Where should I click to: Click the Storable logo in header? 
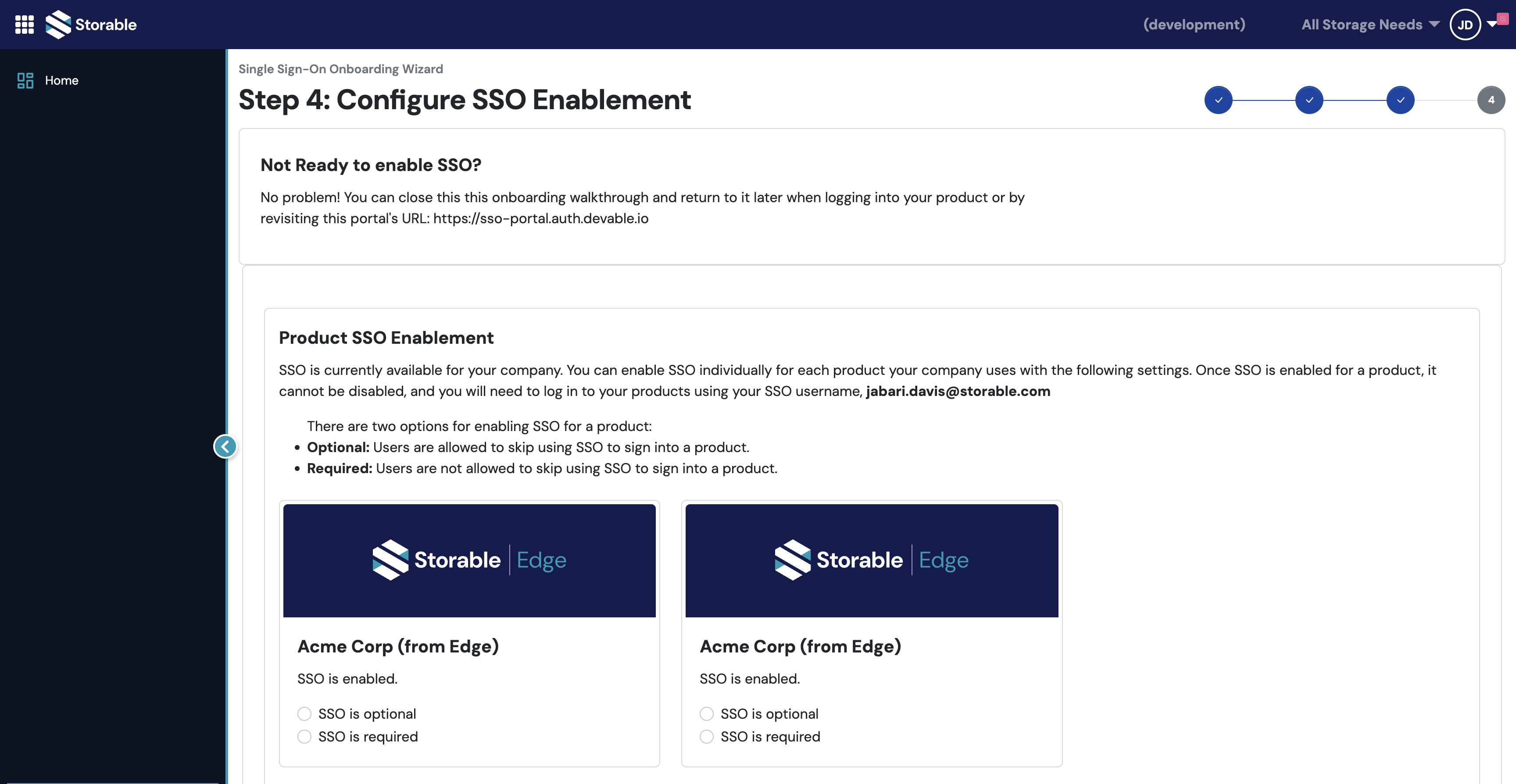(x=91, y=25)
